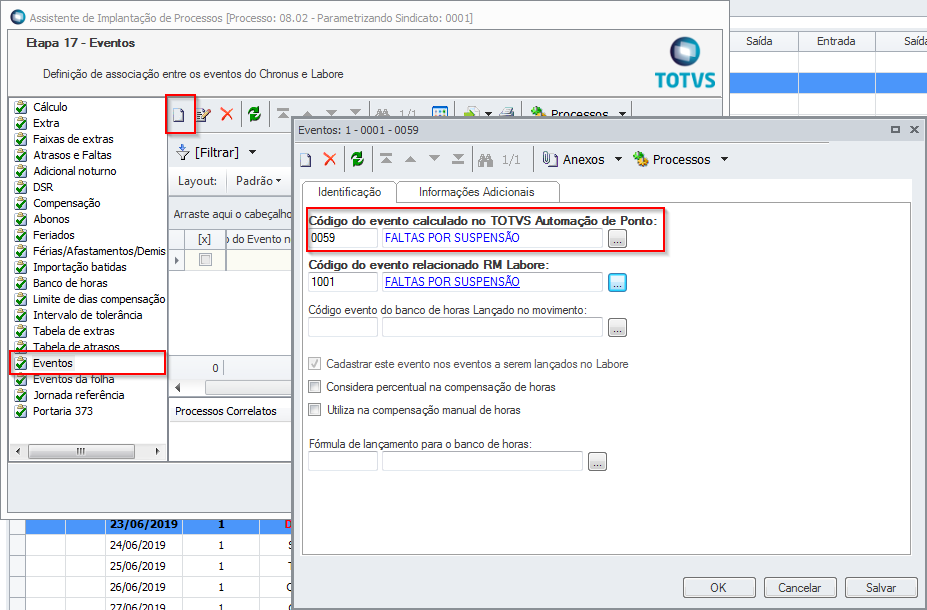Click the new record icon in wizard toolbar
Viewport: 927px width, 610px height.
point(179,114)
